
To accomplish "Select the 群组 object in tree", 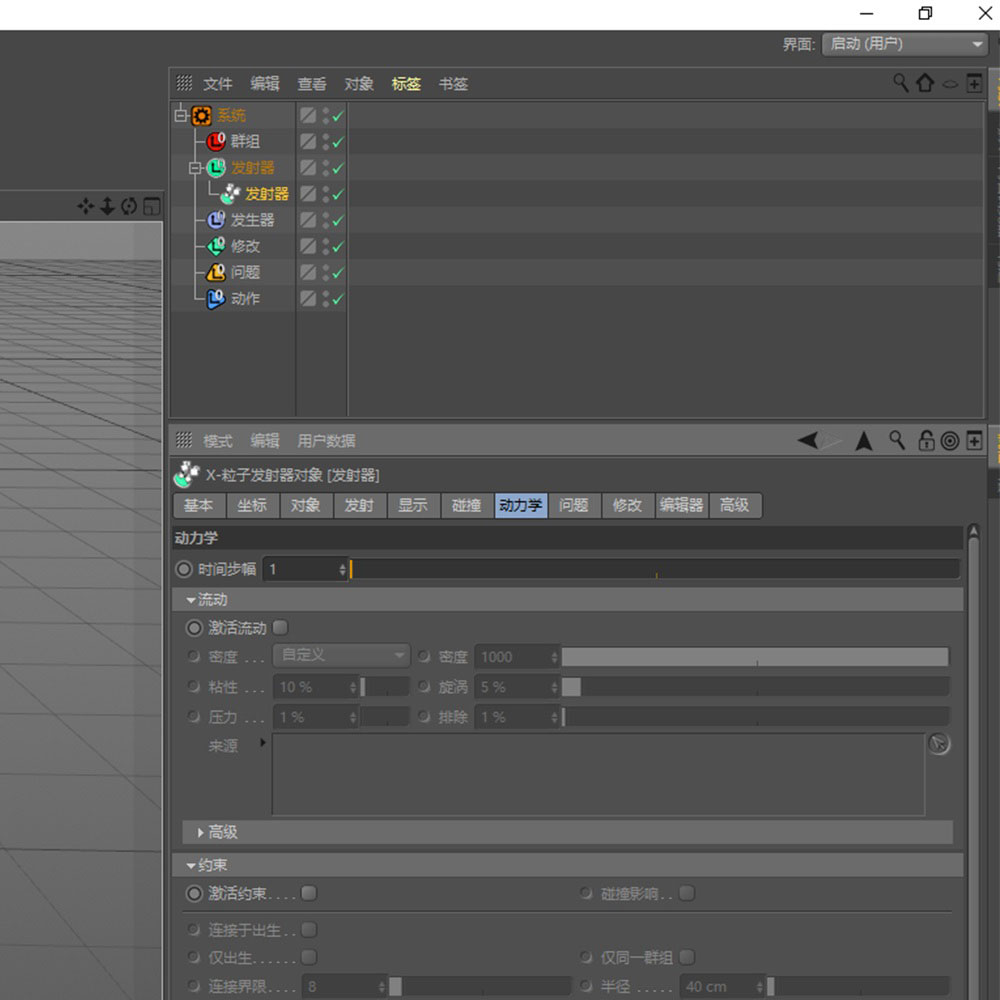I will tap(245, 142).
